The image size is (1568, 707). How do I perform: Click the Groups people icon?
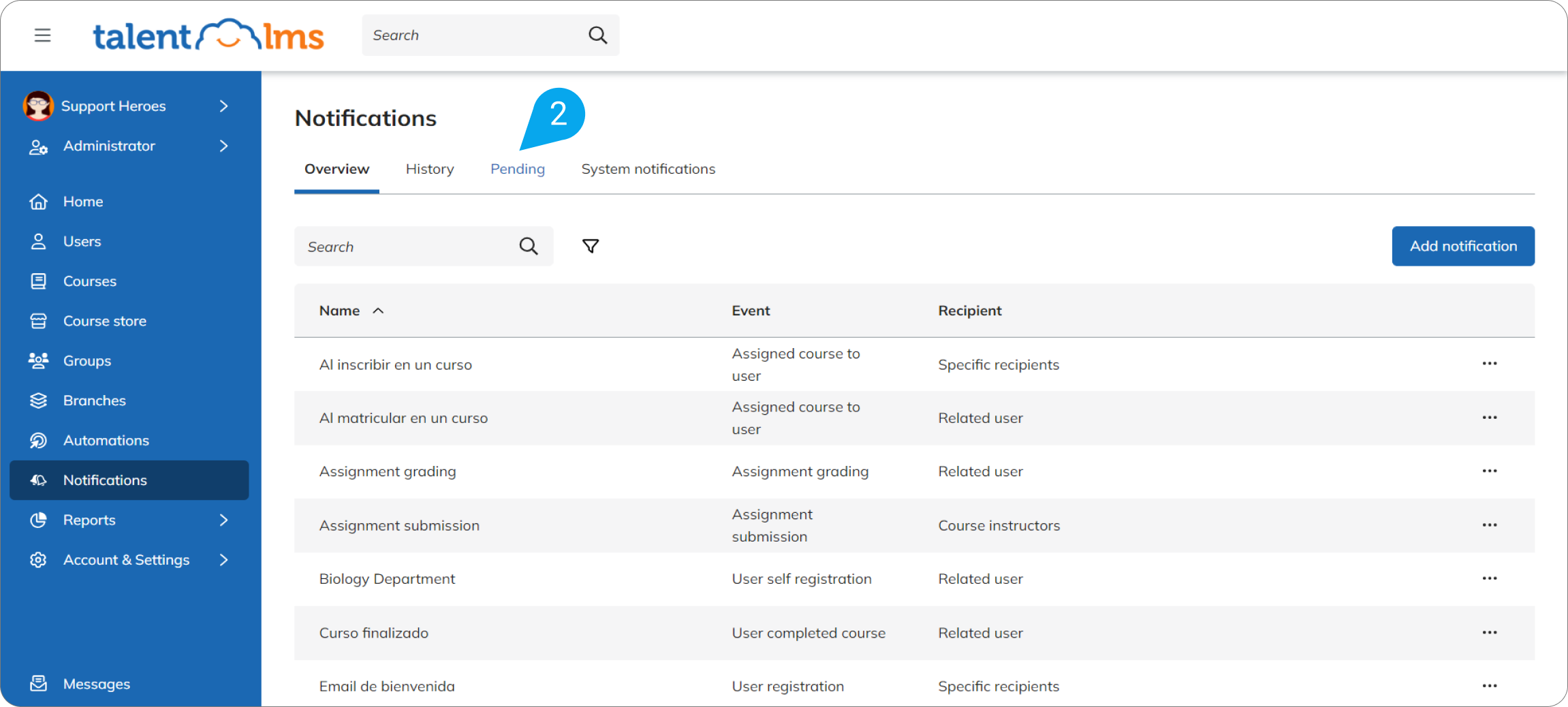click(38, 360)
